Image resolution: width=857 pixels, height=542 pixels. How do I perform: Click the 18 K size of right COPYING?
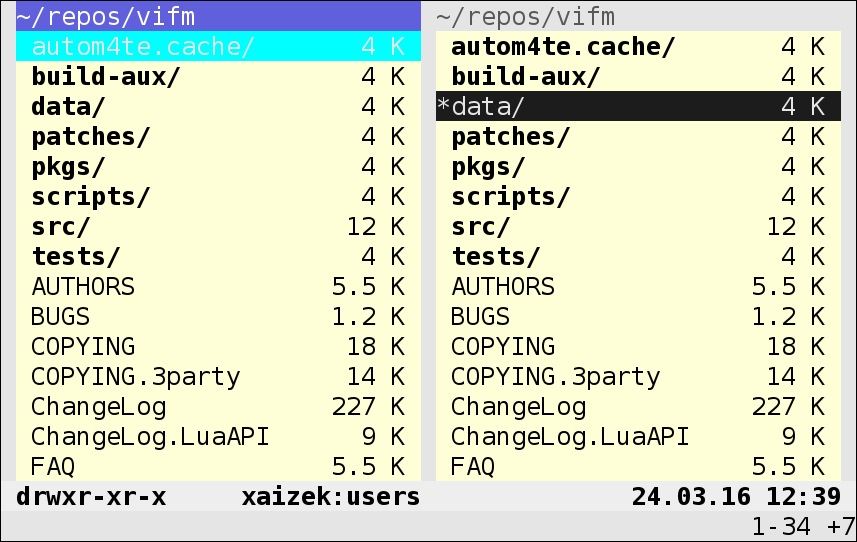pos(796,346)
